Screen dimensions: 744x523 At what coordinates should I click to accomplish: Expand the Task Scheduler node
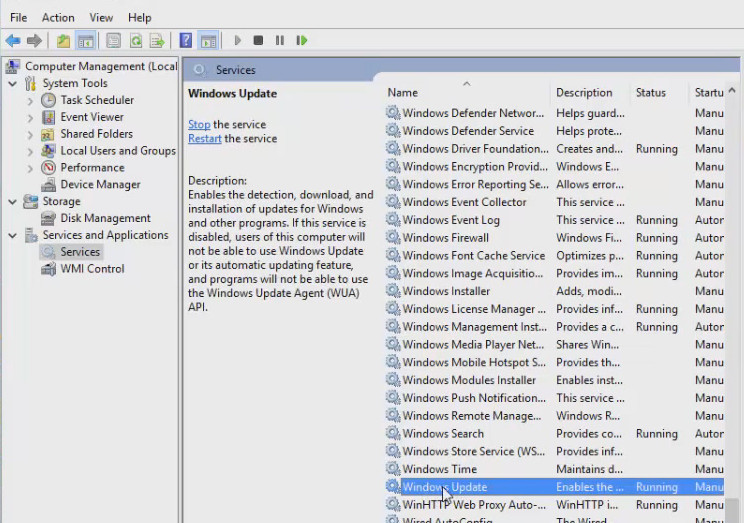pos(30,101)
